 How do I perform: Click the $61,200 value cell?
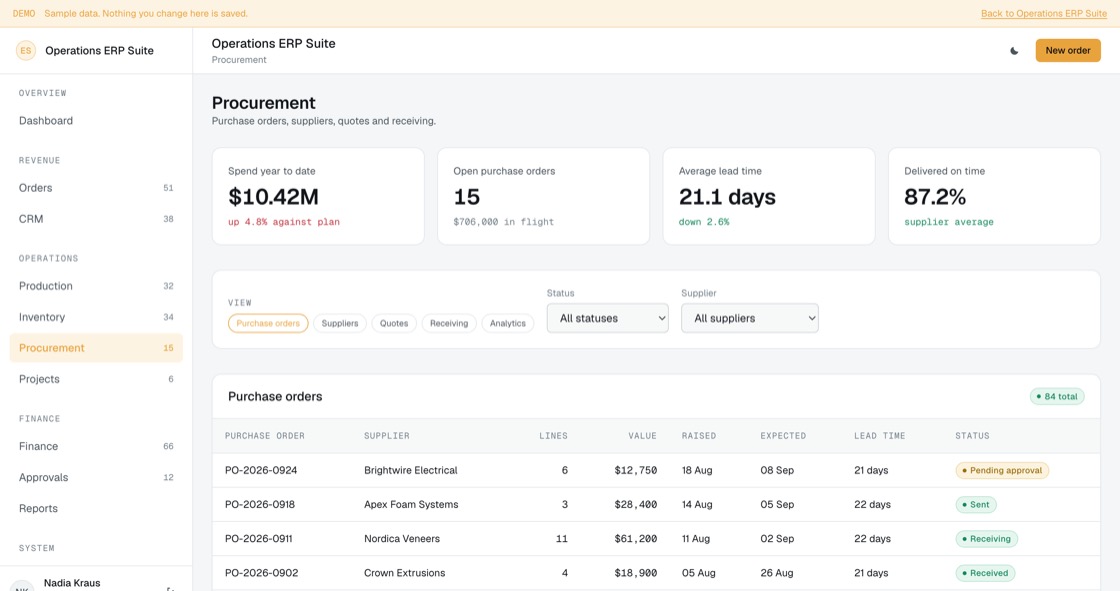coord(636,539)
